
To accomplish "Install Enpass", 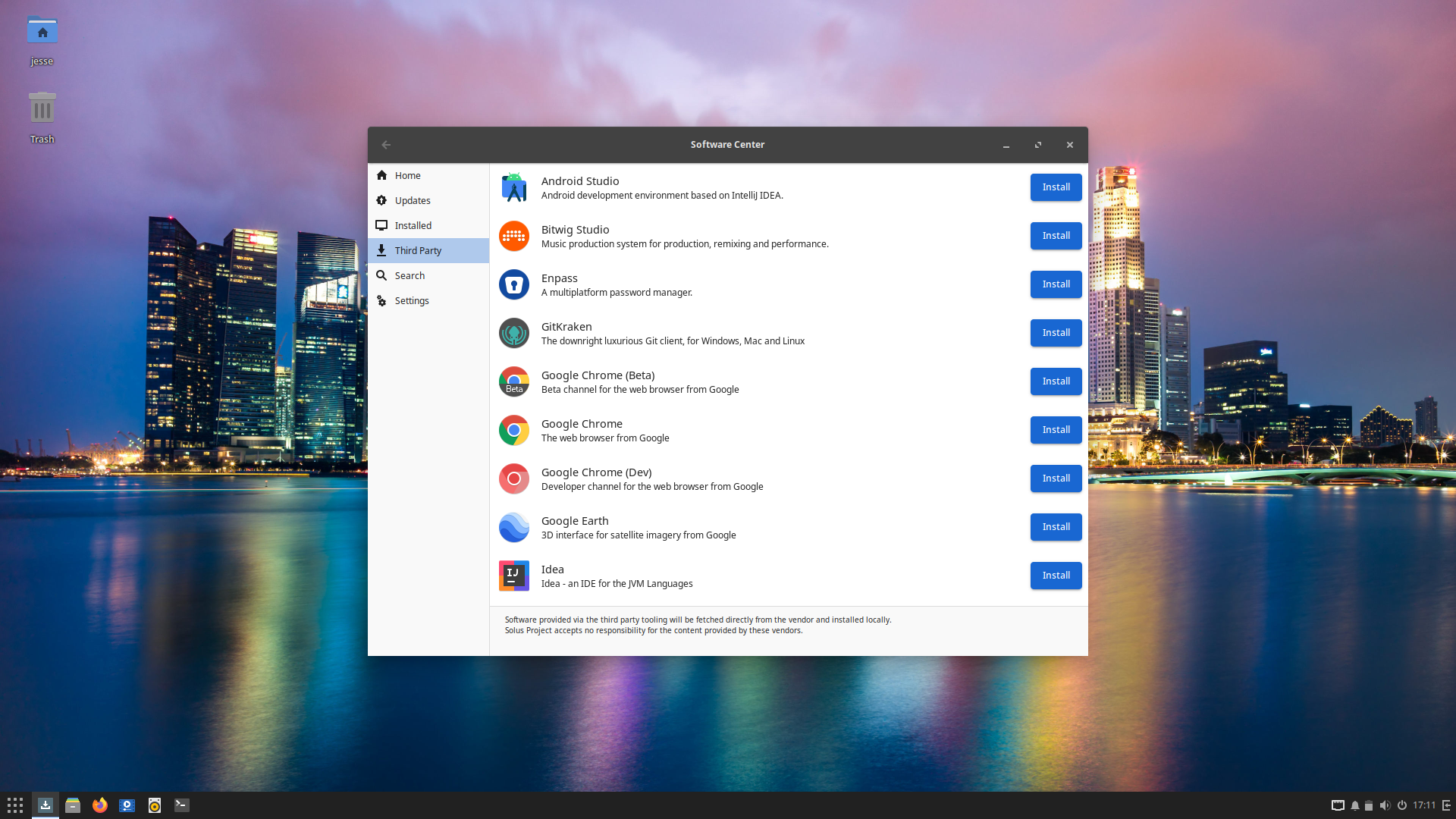I will pyautogui.click(x=1056, y=284).
